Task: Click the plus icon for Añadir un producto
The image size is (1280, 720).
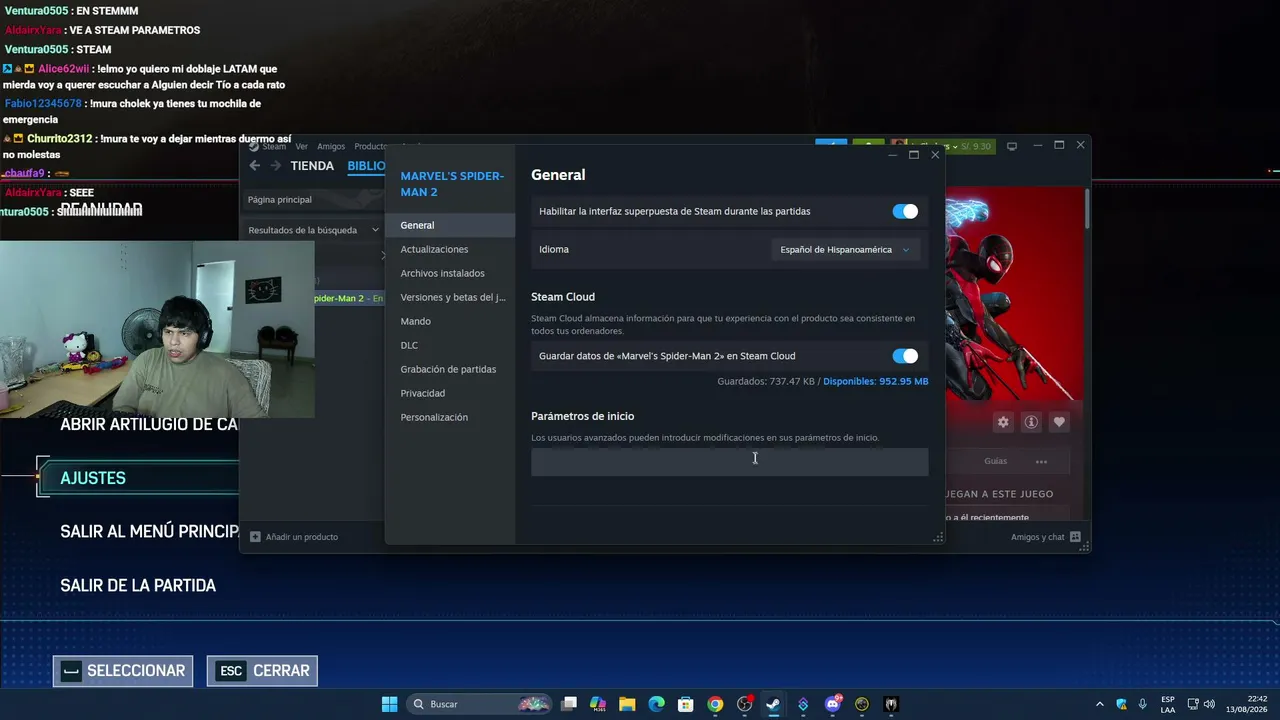Action: tap(255, 537)
